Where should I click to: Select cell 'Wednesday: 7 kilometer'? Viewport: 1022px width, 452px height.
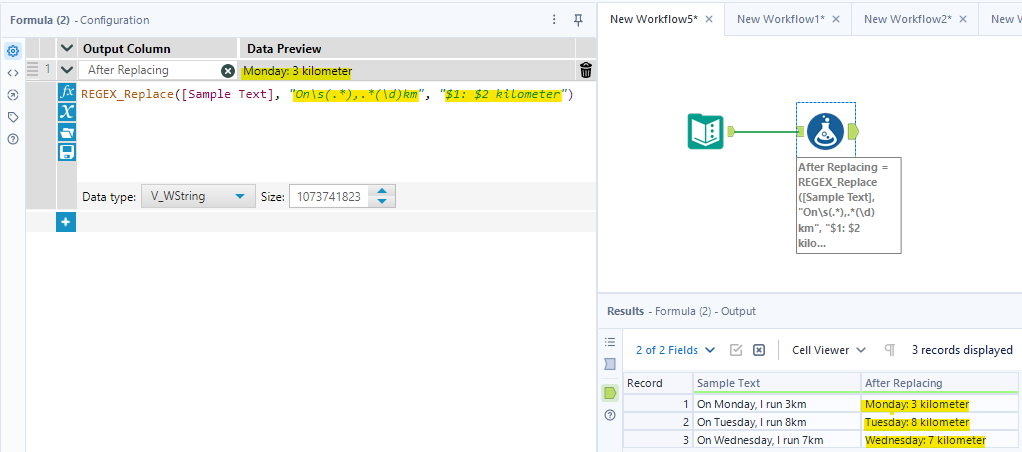(x=939, y=440)
